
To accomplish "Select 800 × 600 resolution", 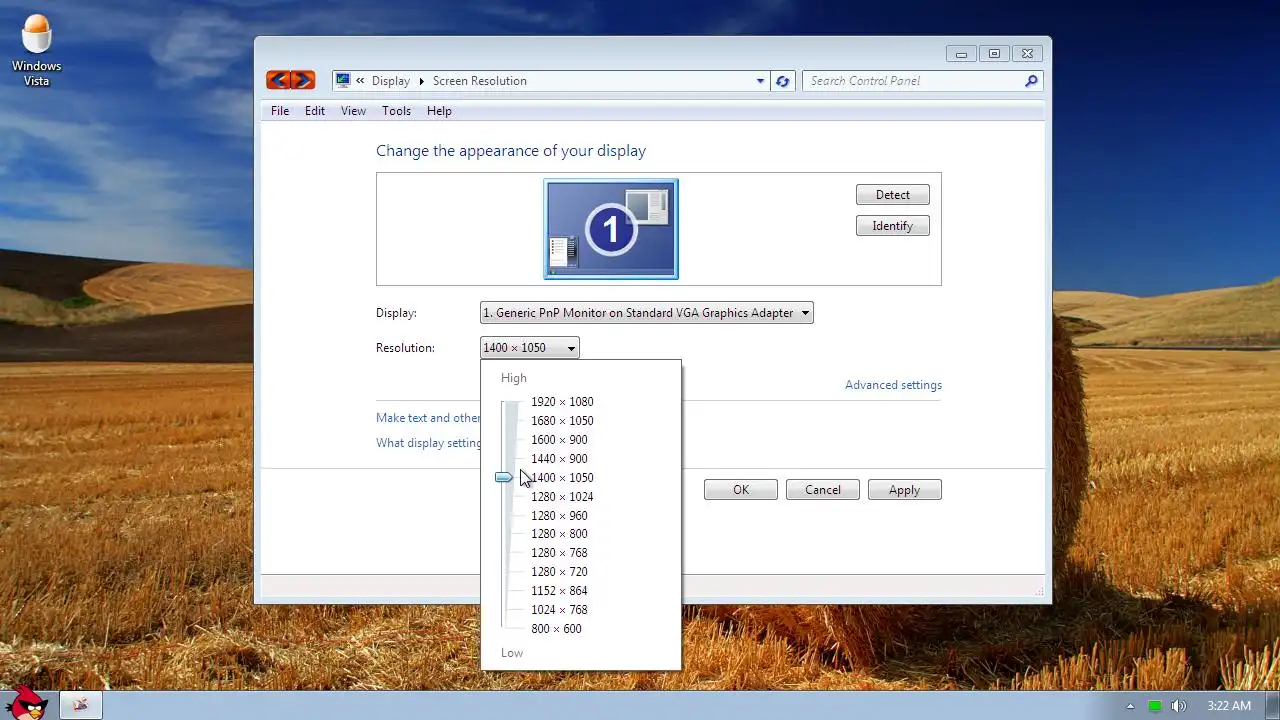I will coord(556,629).
